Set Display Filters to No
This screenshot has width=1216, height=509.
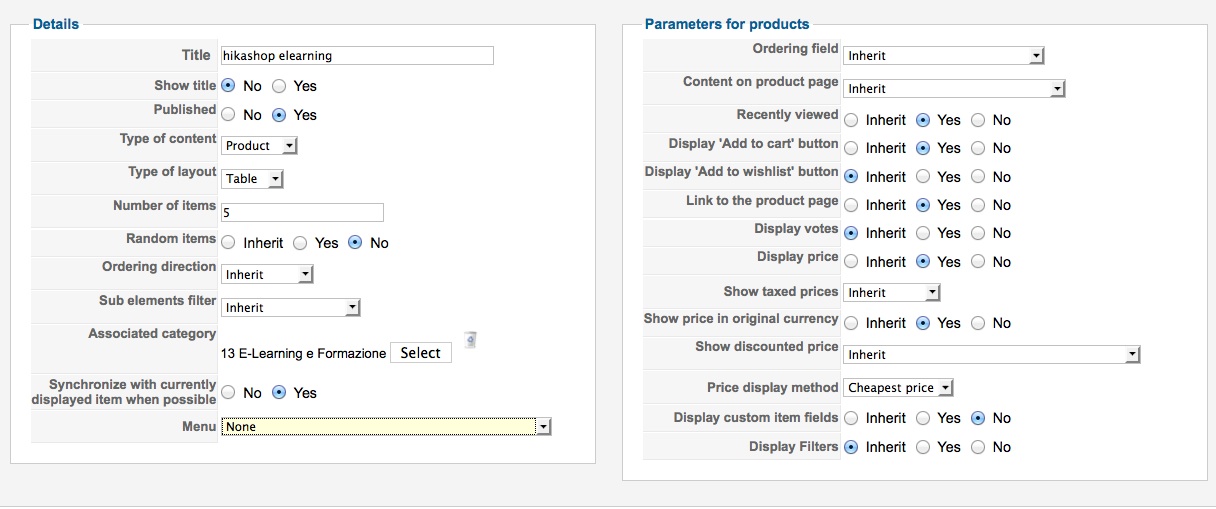pos(978,447)
